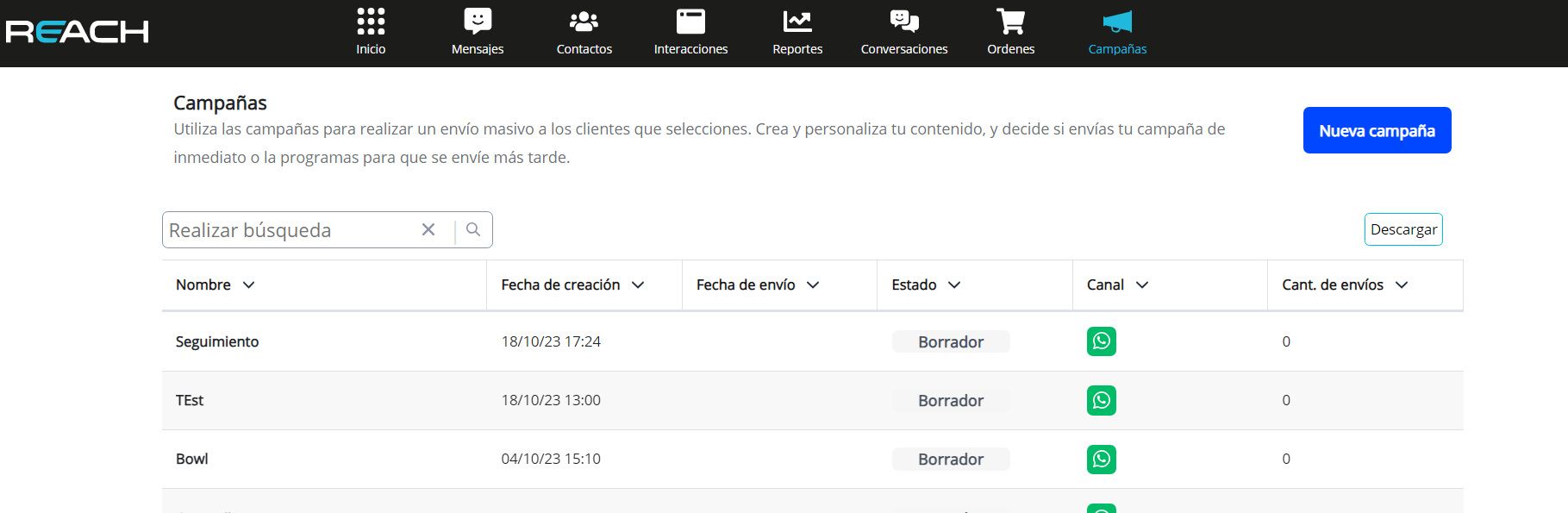
Task: Click send count 0 in Bowl row
Action: click(x=1286, y=459)
